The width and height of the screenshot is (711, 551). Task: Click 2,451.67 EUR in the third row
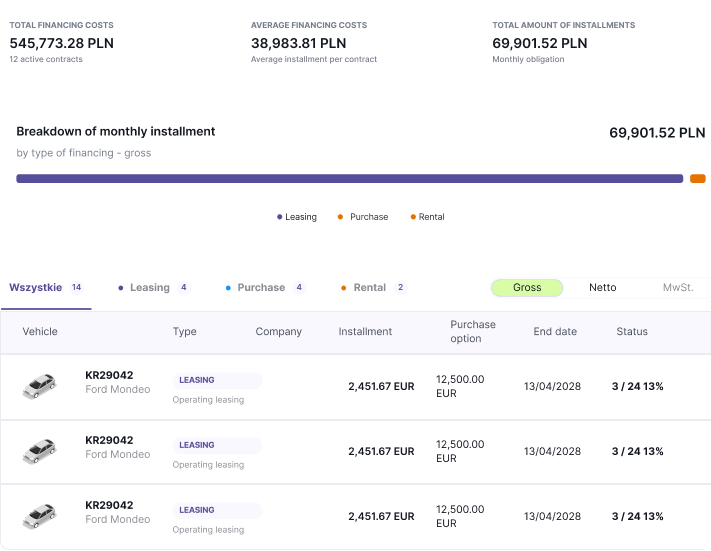click(381, 516)
